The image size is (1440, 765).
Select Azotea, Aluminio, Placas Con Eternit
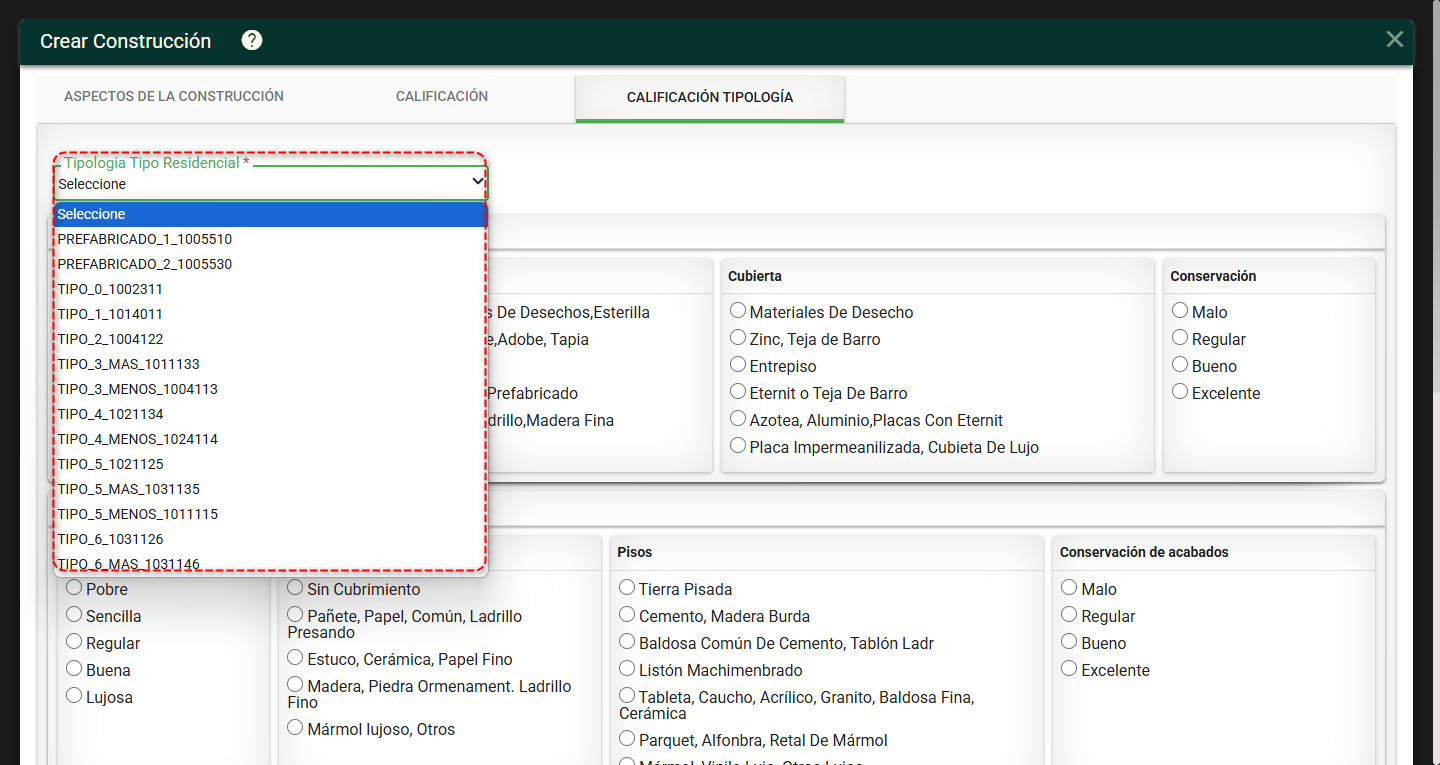pyautogui.click(x=738, y=419)
